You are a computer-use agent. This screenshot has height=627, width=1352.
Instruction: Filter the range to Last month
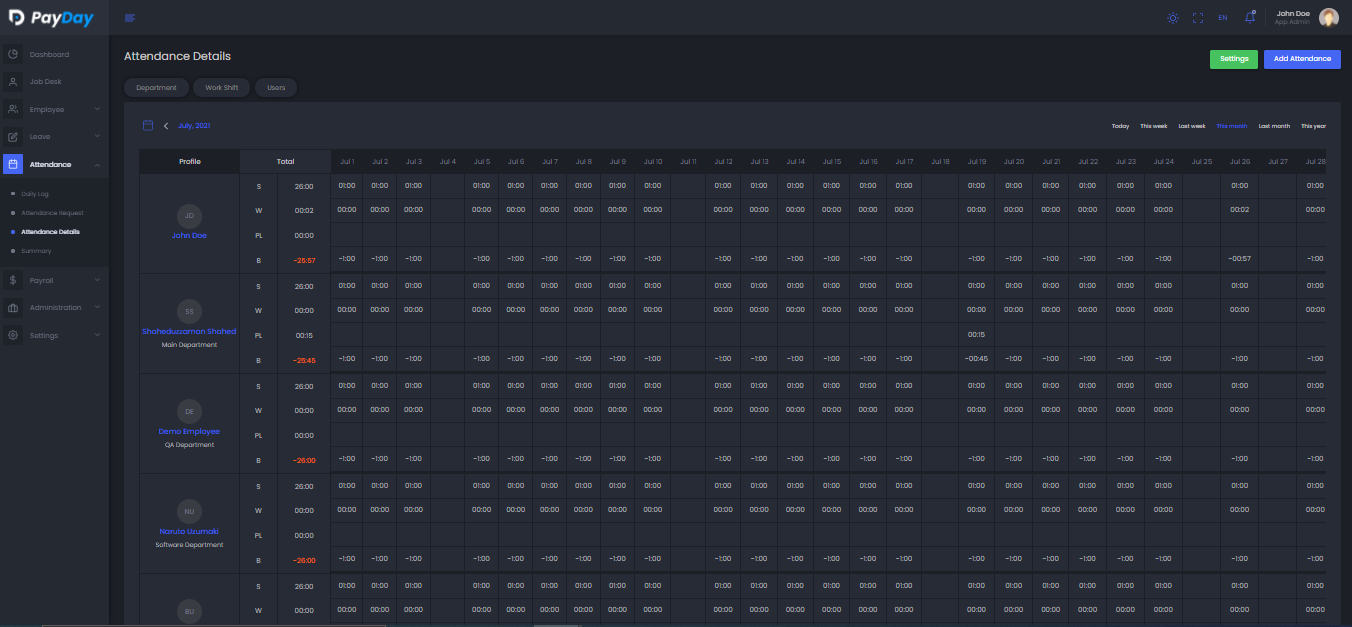pos(1274,126)
